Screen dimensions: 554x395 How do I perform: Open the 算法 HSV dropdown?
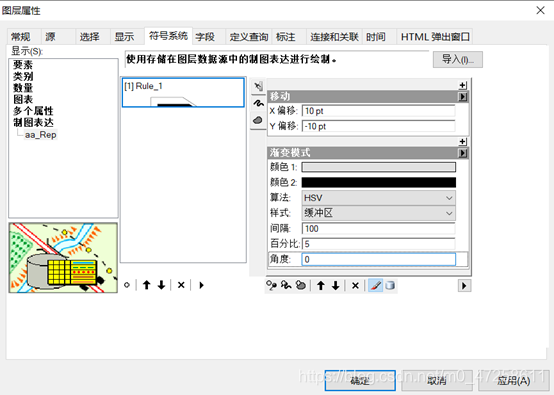click(379, 198)
